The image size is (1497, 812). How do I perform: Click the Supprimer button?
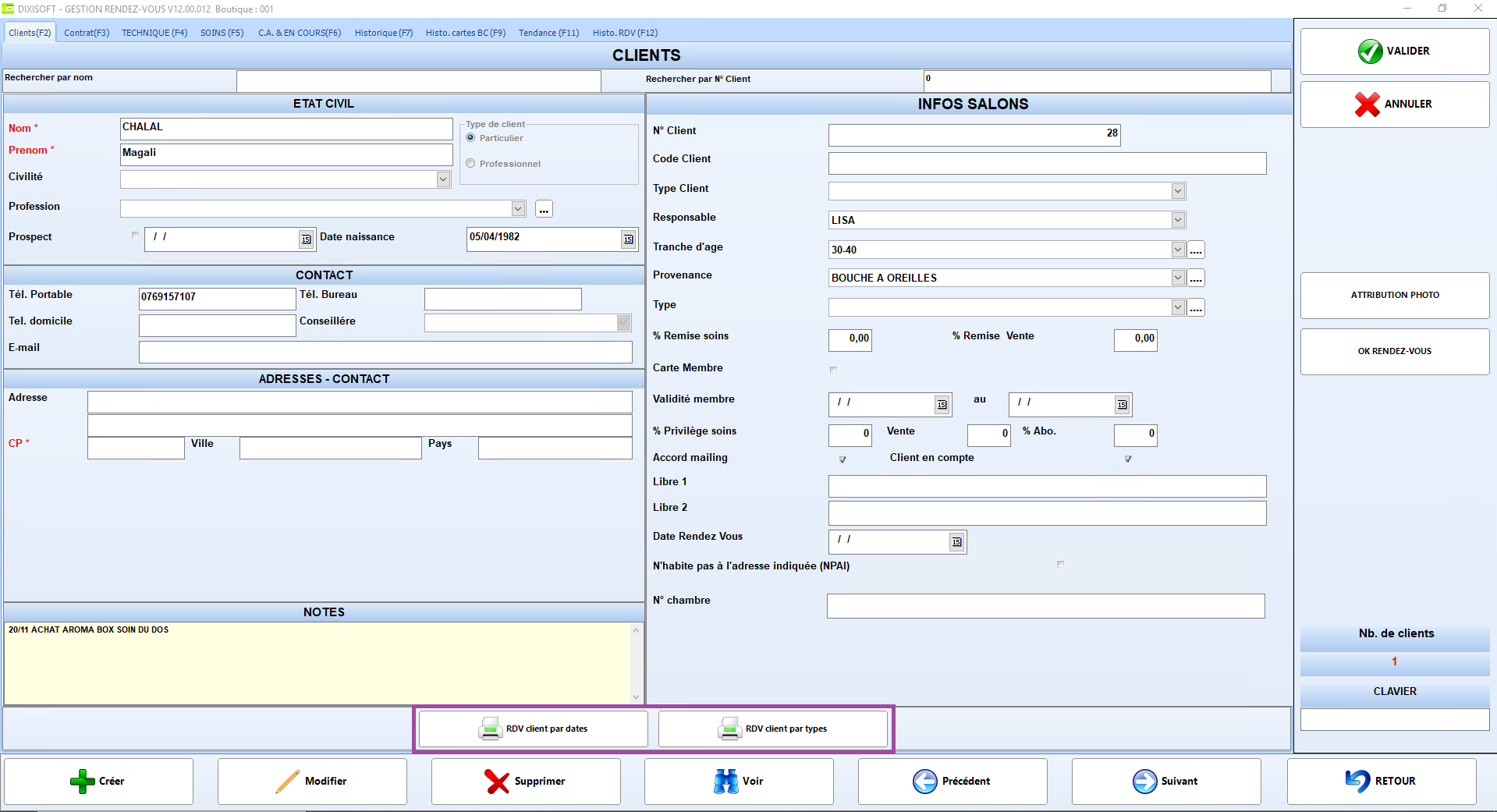526,781
